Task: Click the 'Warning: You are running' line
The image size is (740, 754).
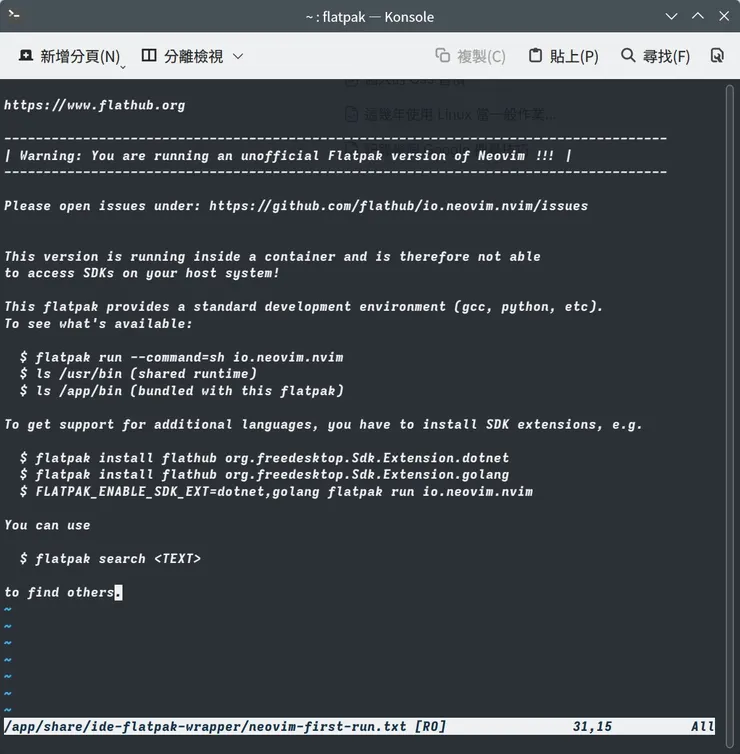Action: [288, 156]
